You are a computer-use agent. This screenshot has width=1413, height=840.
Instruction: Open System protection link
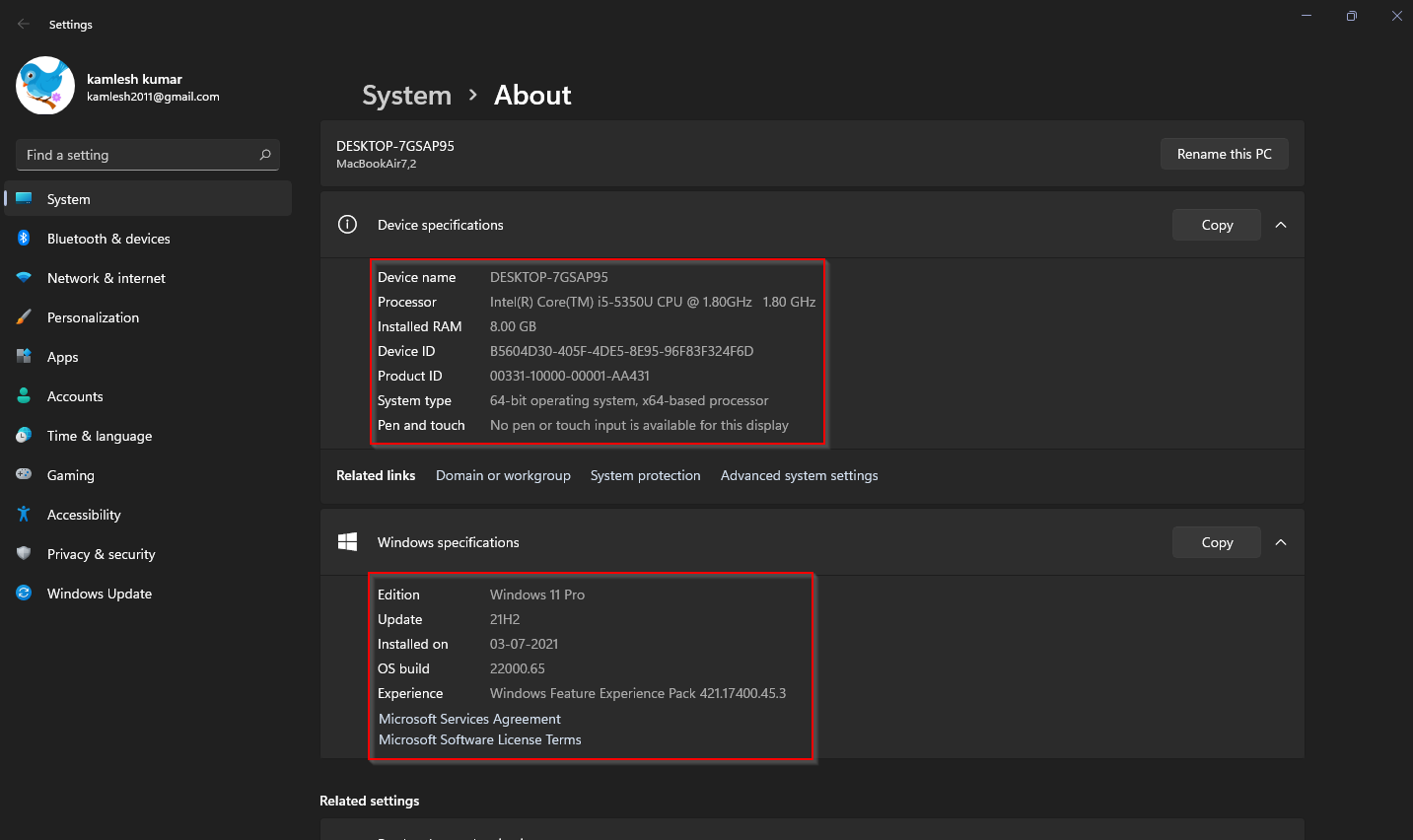pos(646,475)
